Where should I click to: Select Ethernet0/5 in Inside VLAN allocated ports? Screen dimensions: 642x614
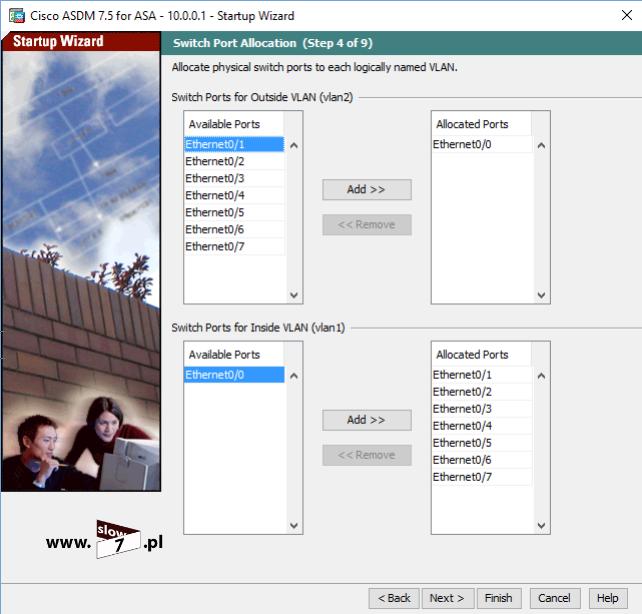point(482,443)
